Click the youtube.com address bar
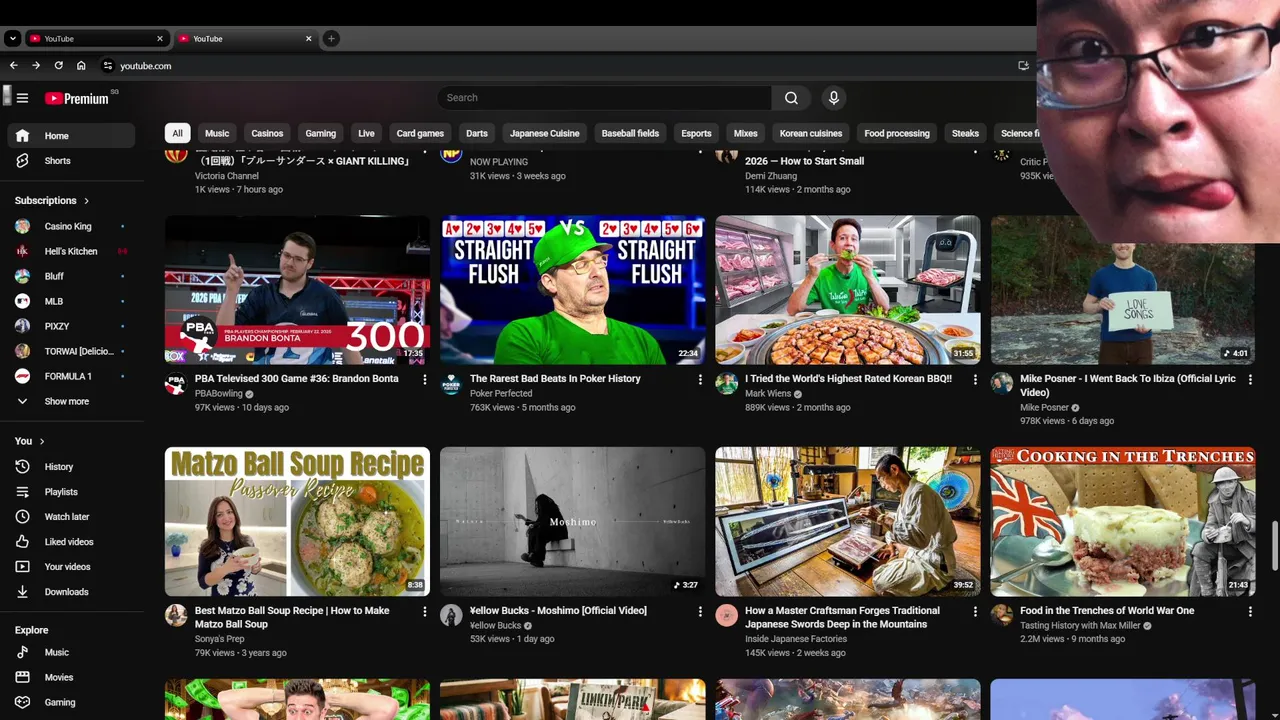 (x=146, y=66)
